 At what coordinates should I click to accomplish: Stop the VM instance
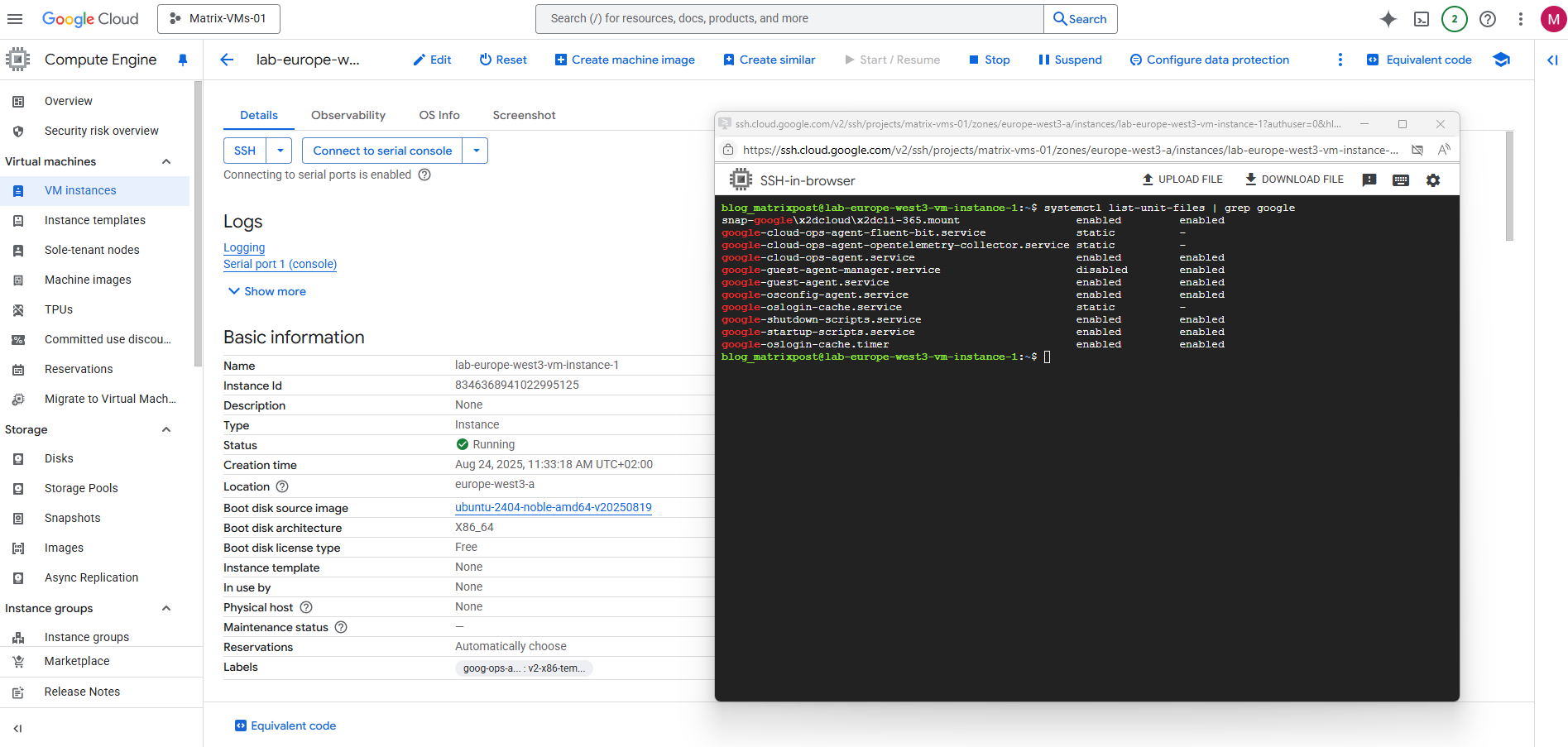990,60
